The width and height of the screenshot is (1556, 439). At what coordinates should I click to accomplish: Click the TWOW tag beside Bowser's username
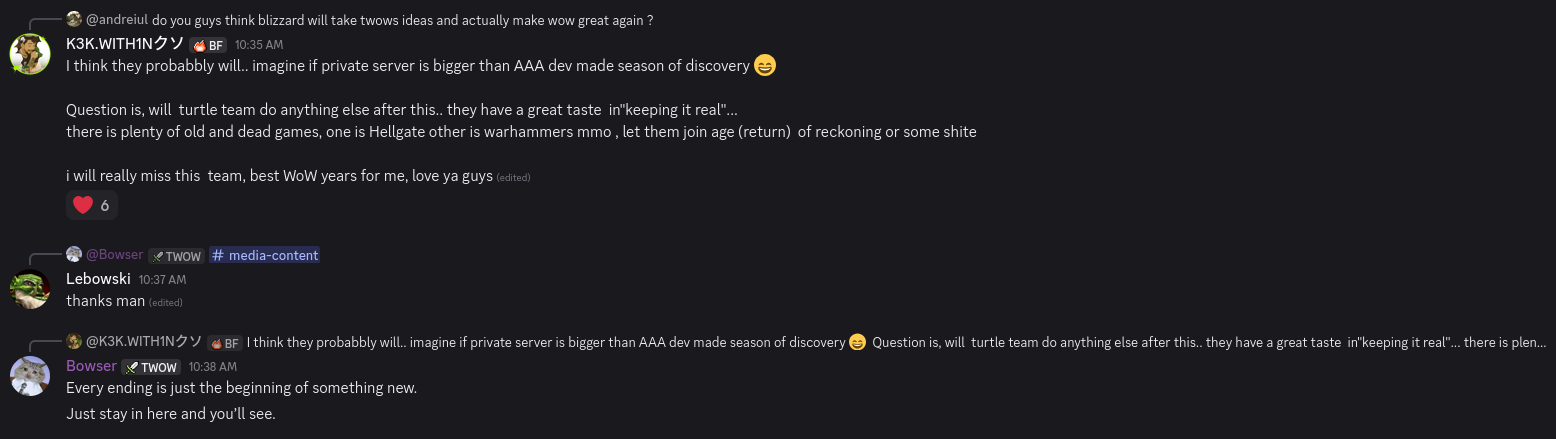coord(151,367)
